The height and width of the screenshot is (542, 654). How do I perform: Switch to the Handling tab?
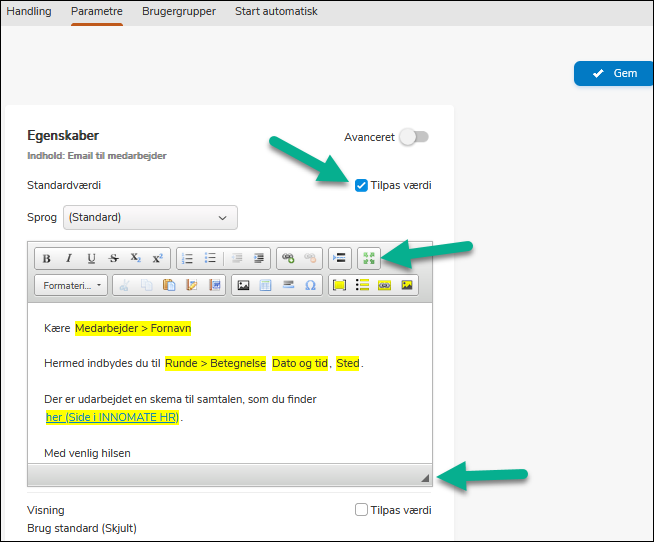click(29, 12)
